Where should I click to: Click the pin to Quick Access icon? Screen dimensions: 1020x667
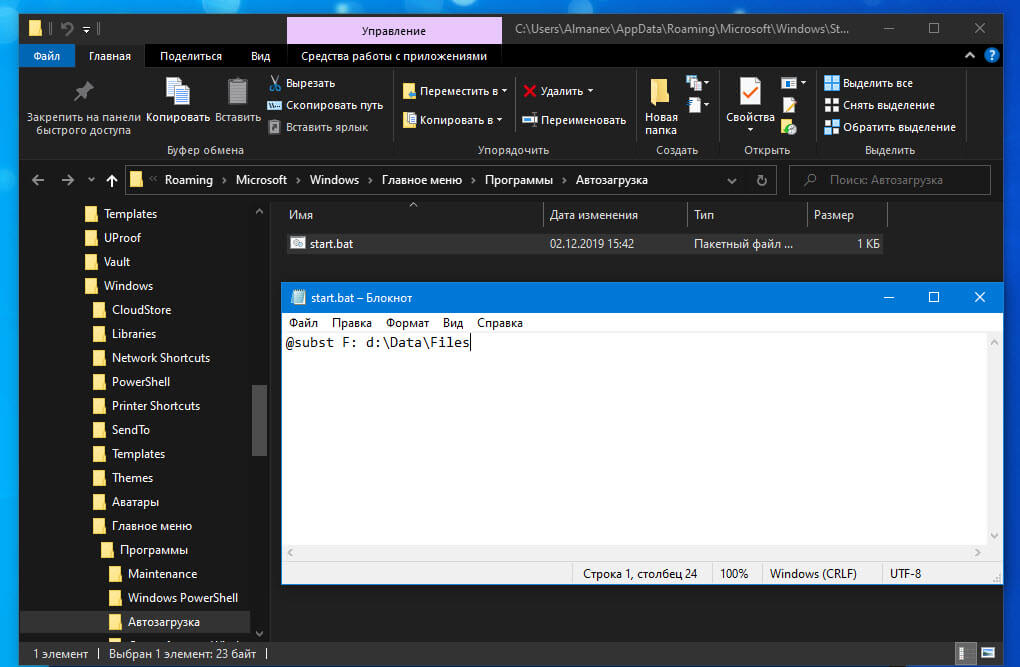click(83, 91)
